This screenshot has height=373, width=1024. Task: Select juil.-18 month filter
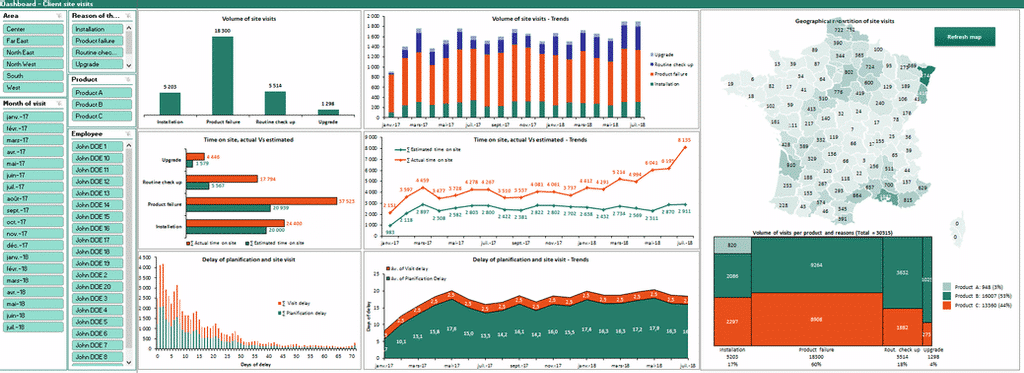pyautogui.click(x=33, y=327)
